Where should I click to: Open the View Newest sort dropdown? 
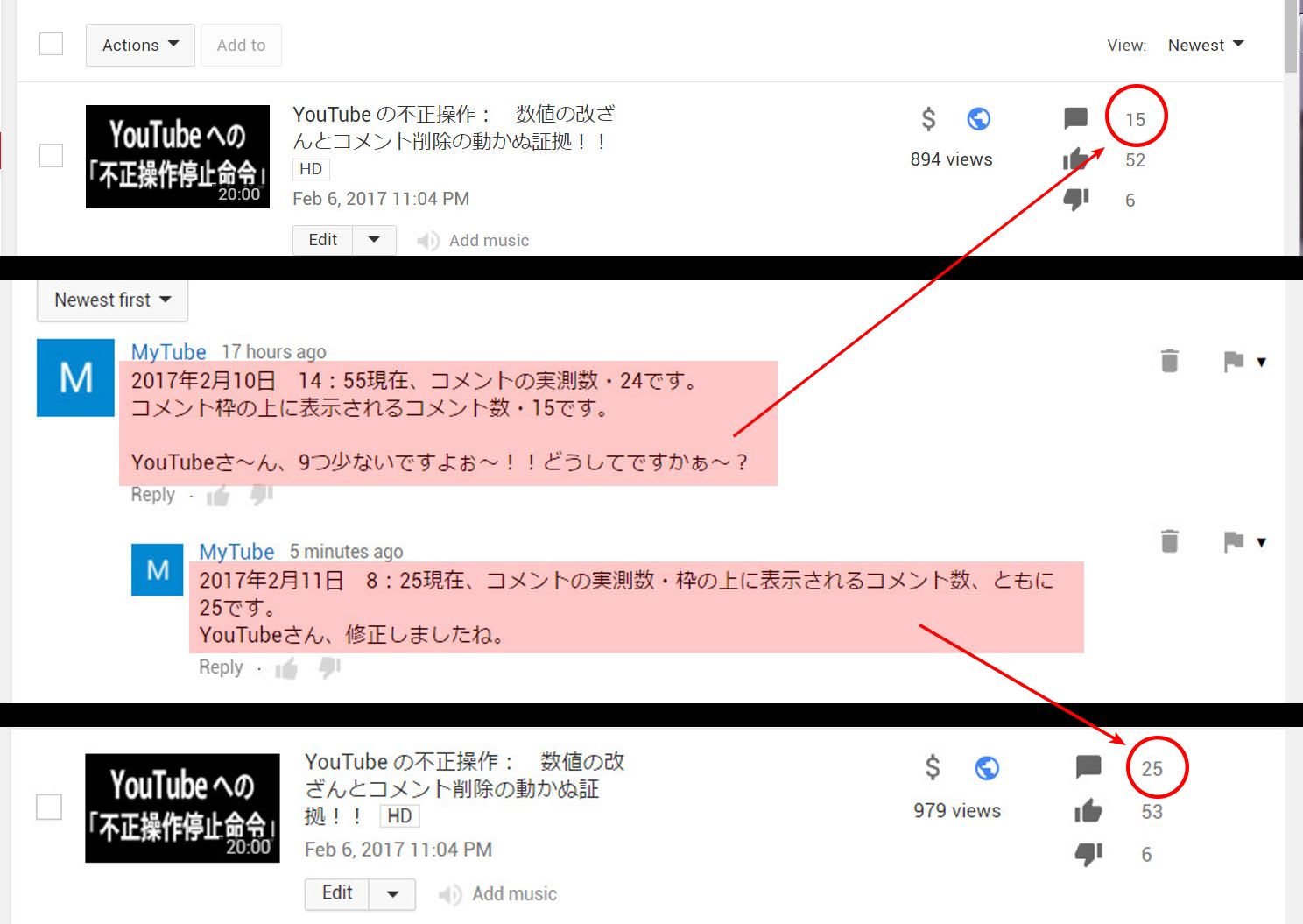click(x=1205, y=45)
